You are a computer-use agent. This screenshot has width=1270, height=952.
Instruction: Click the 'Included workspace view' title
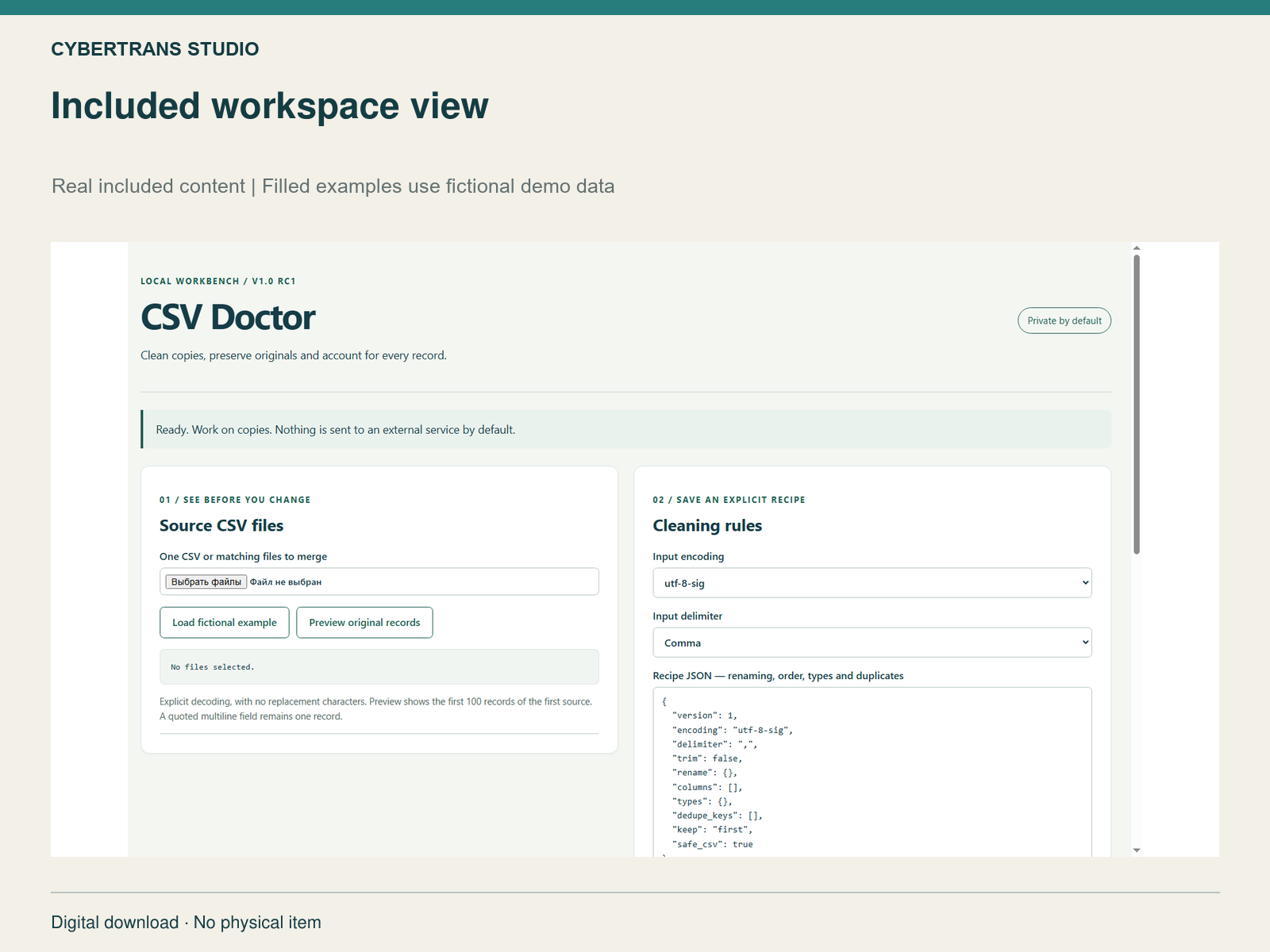point(270,106)
